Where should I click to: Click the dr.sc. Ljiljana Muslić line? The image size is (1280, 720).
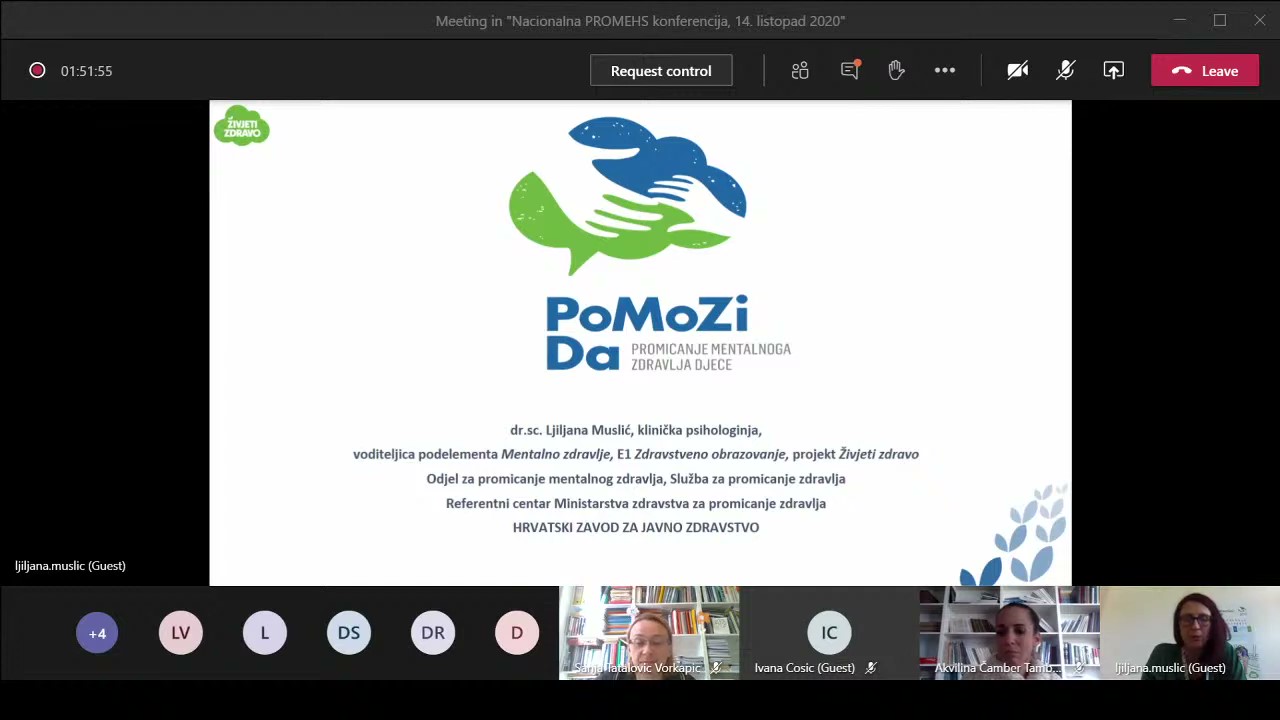636,430
